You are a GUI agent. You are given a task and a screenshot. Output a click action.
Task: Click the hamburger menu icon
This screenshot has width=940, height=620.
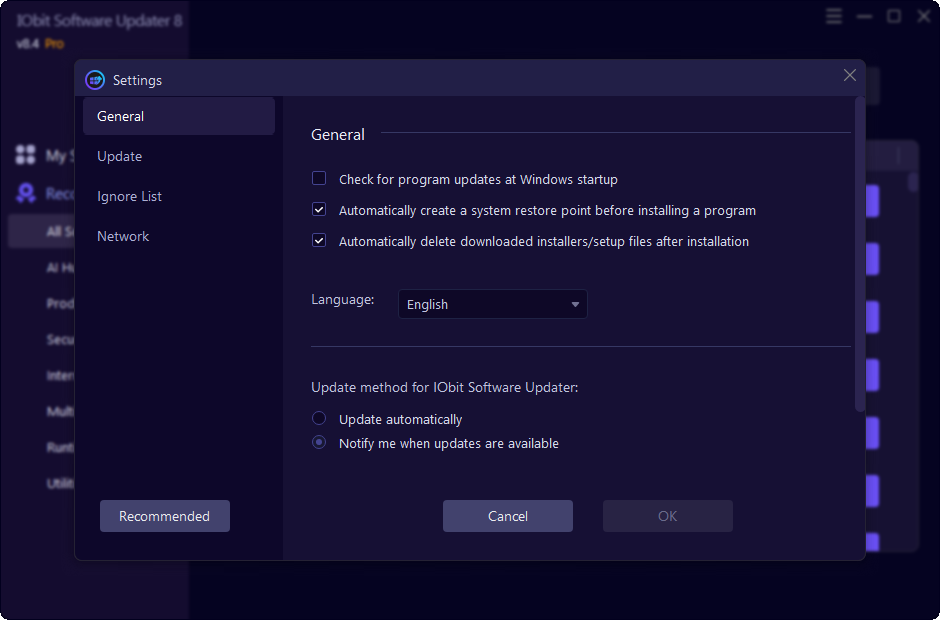point(833,16)
